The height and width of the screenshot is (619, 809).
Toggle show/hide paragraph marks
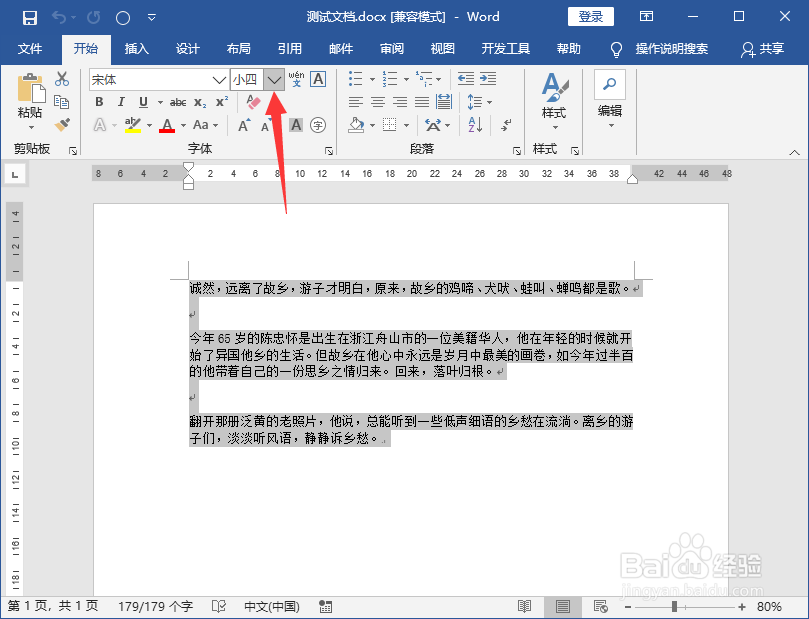pos(506,126)
